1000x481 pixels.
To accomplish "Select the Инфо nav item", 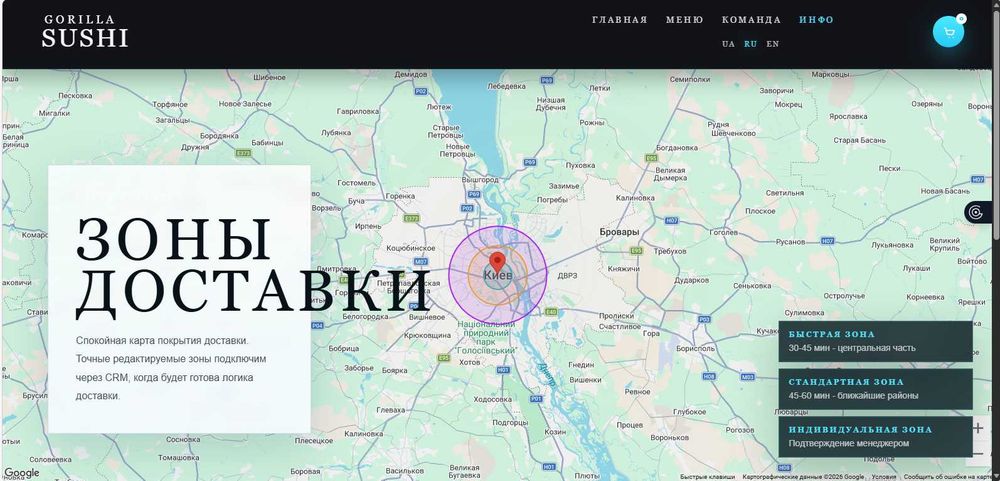I will click(816, 20).
